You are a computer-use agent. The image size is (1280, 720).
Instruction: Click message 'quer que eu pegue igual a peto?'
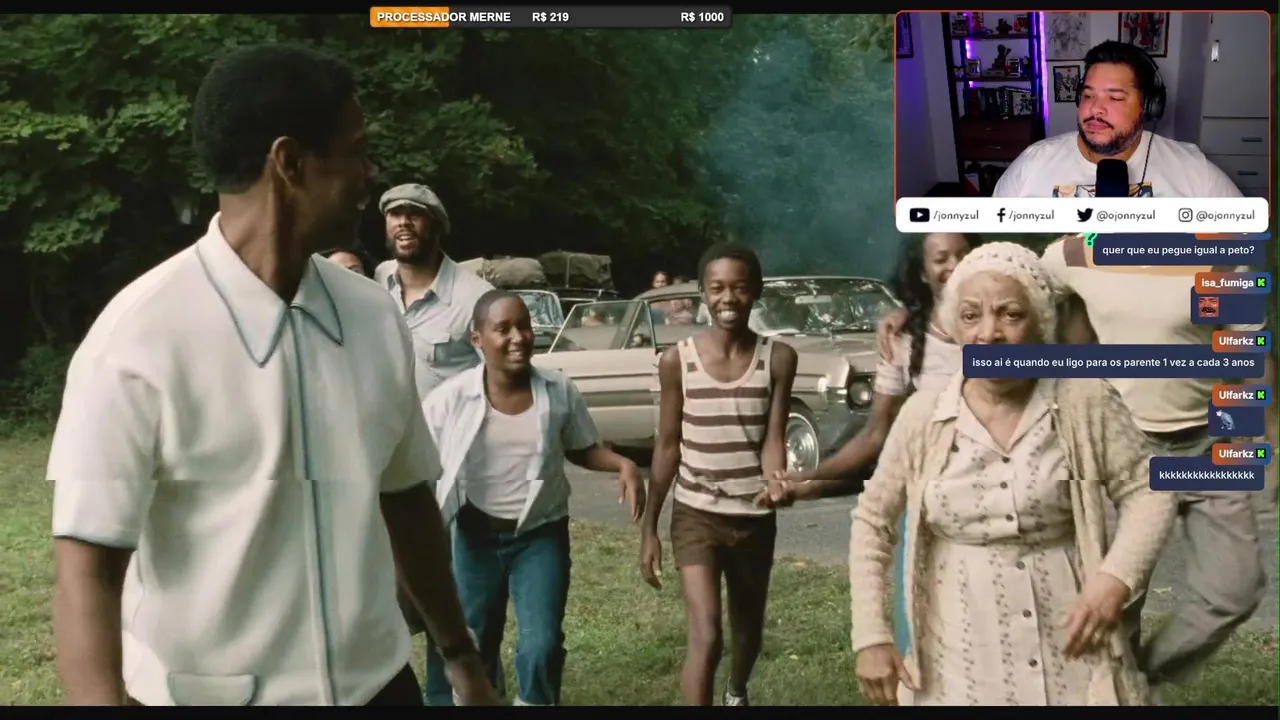coord(1178,250)
